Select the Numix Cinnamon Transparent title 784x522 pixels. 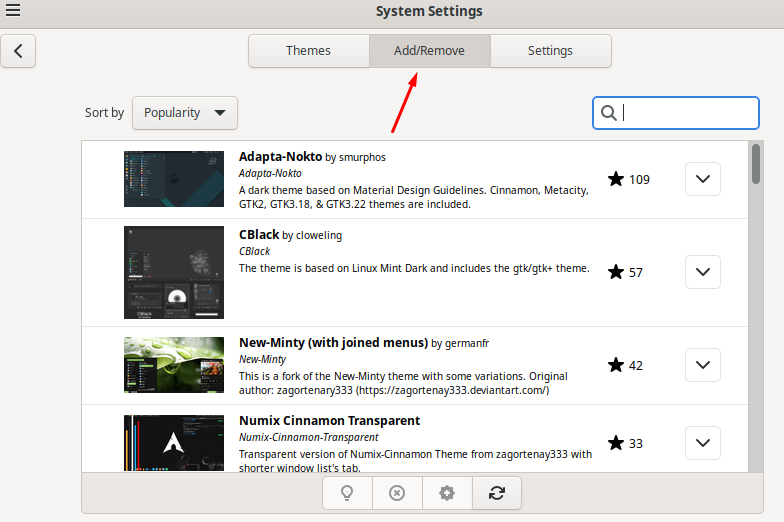[x=330, y=420]
